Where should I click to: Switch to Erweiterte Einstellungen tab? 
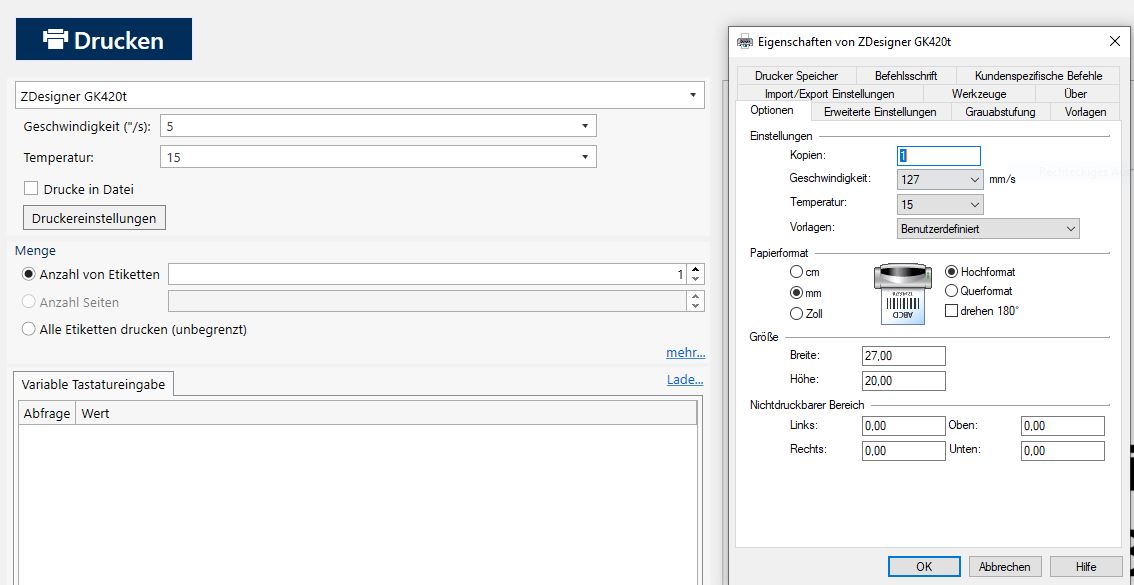point(880,111)
